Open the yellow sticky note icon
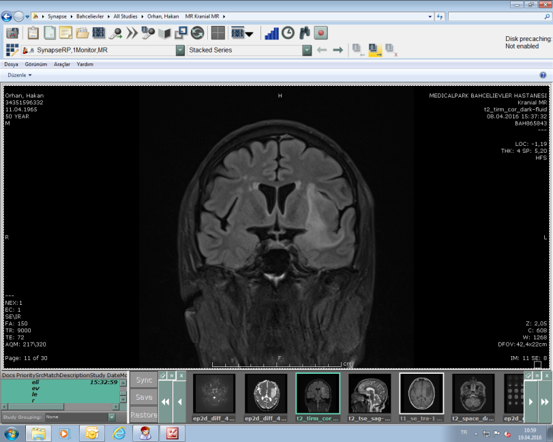 66,33
